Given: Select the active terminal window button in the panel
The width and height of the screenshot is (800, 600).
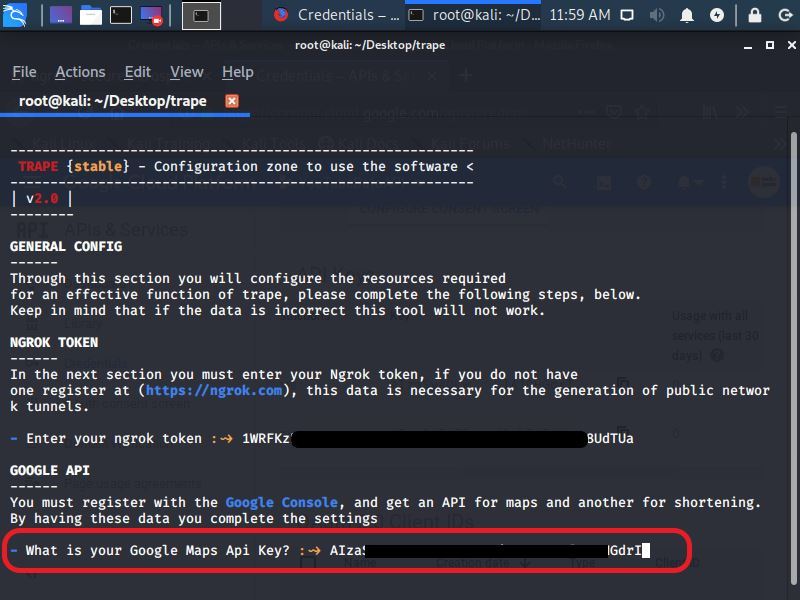Looking at the screenshot, I should [201, 16].
